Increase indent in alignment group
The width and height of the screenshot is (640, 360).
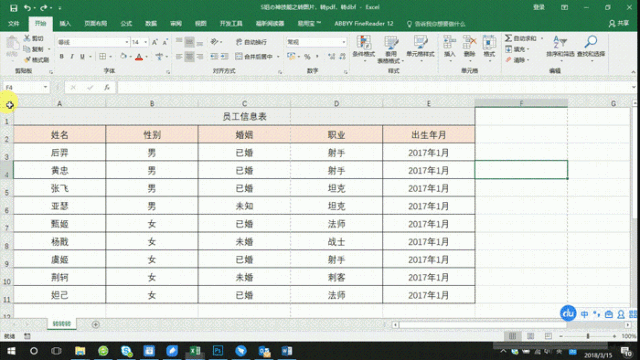[224, 56]
